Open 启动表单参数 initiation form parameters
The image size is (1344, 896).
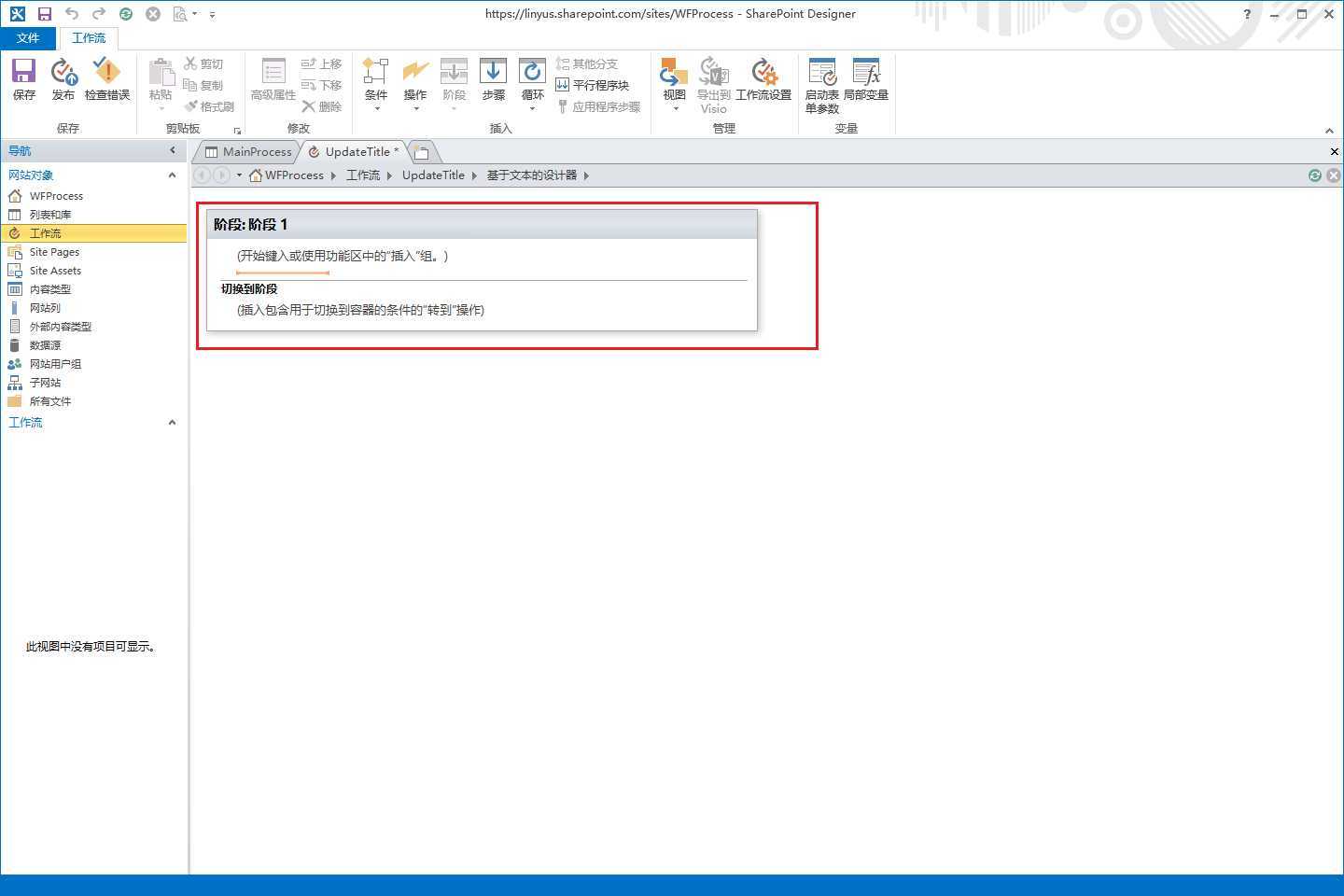822,85
